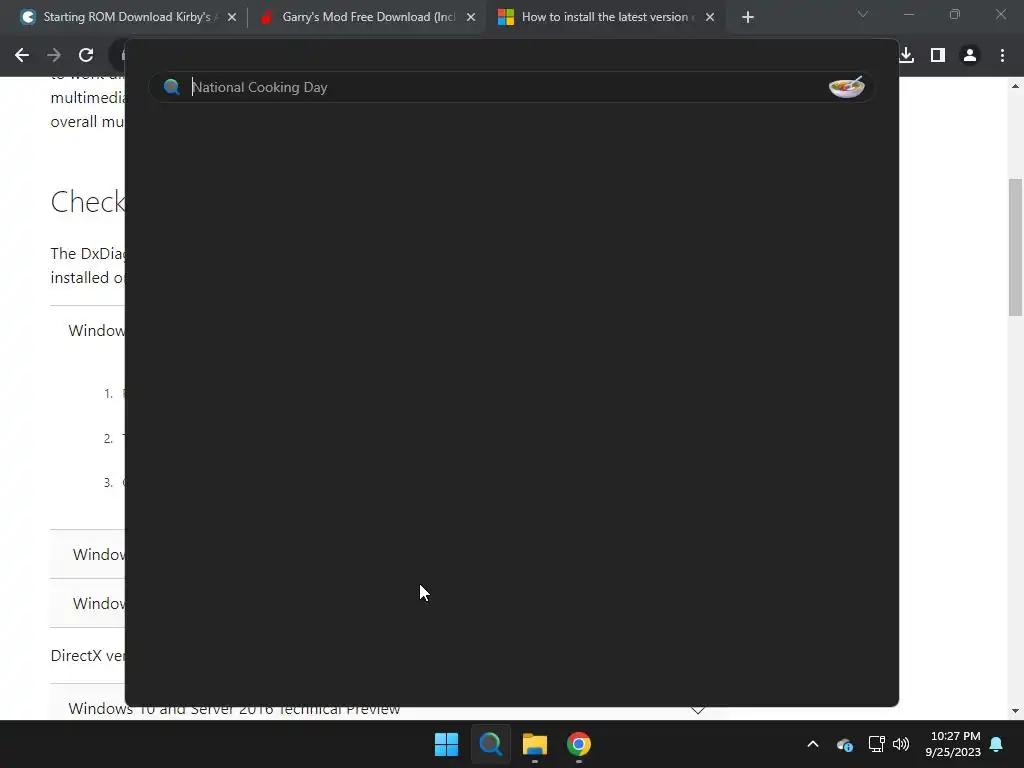The width and height of the screenshot is (1024, 768).
Task: Switch to Starting ROM Download Kirby's tab
Action: click(125, 17)
